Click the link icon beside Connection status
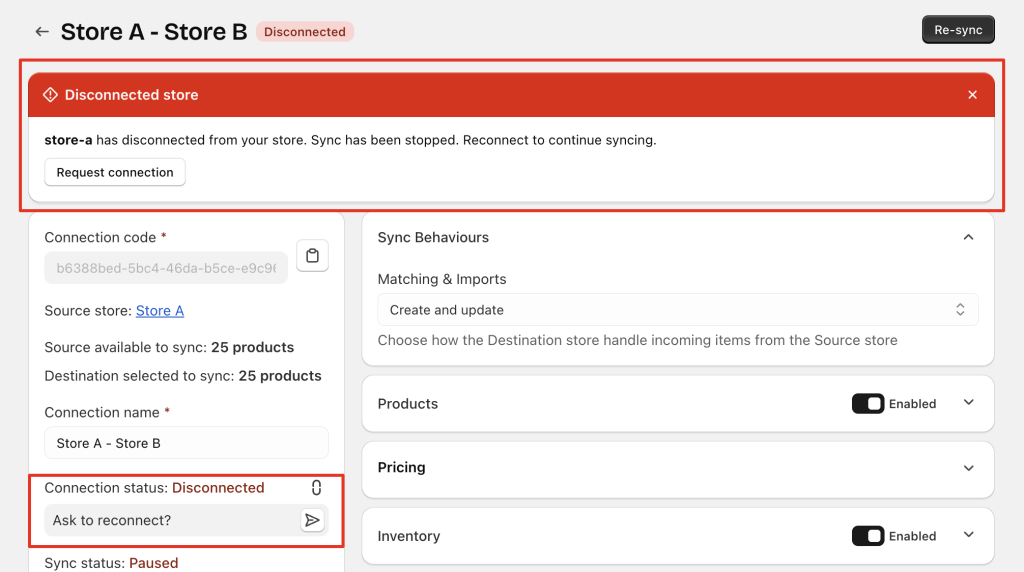1024x572 pixels. pyautogui.click(x=316, y=488)
